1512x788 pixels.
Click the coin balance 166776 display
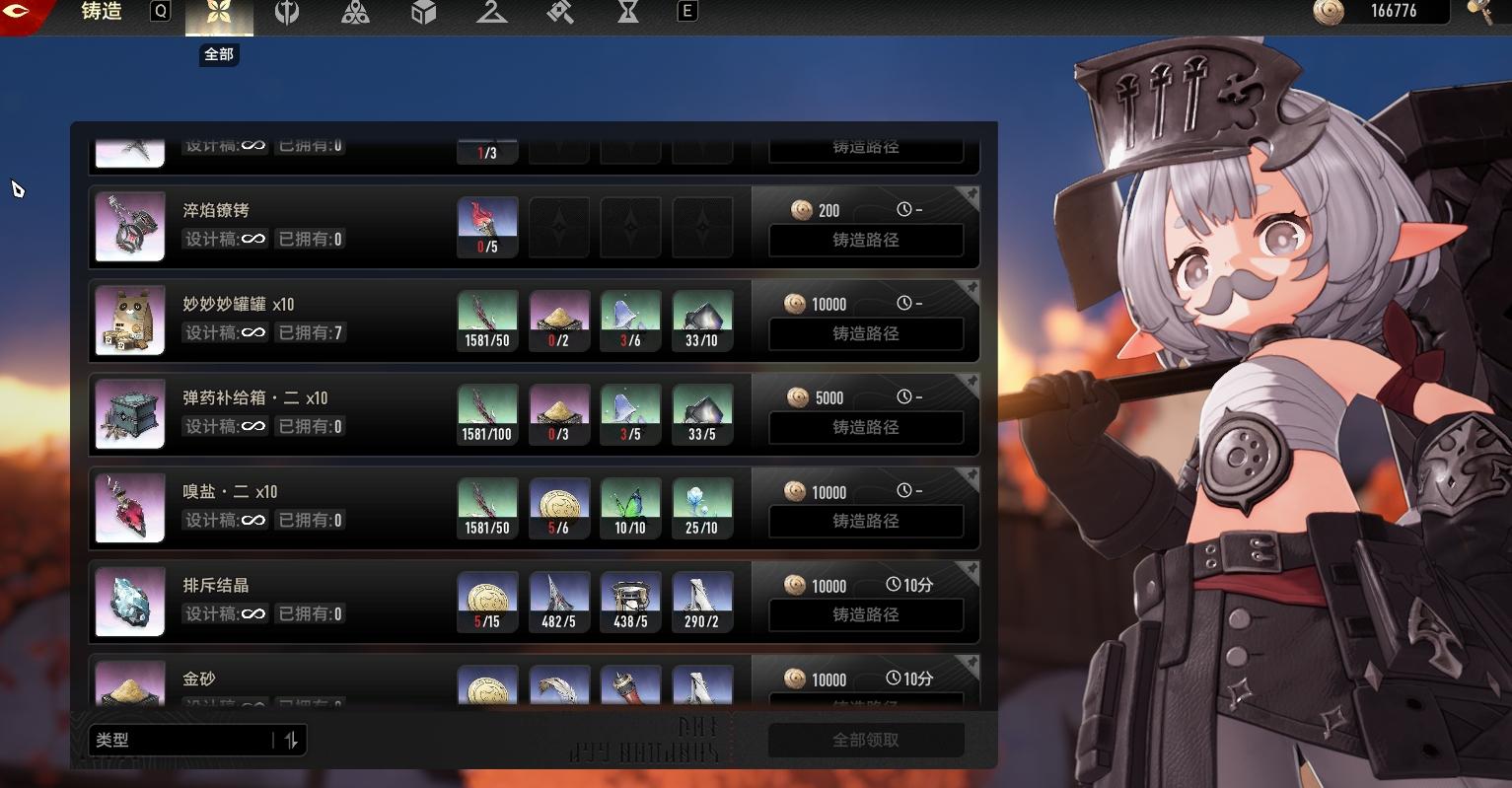1381,12
